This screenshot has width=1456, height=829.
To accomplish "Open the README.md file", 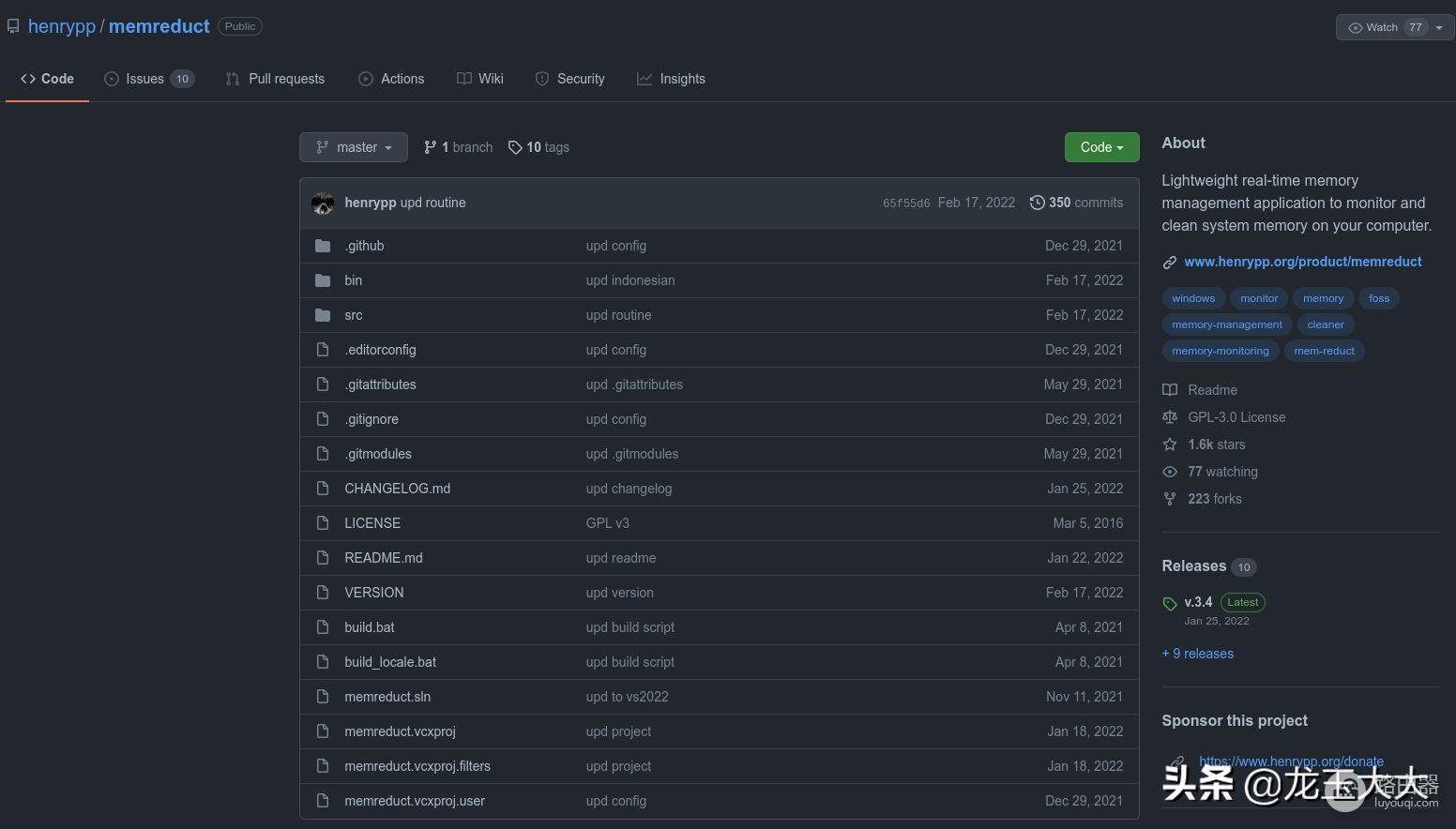I will point(384,558).
